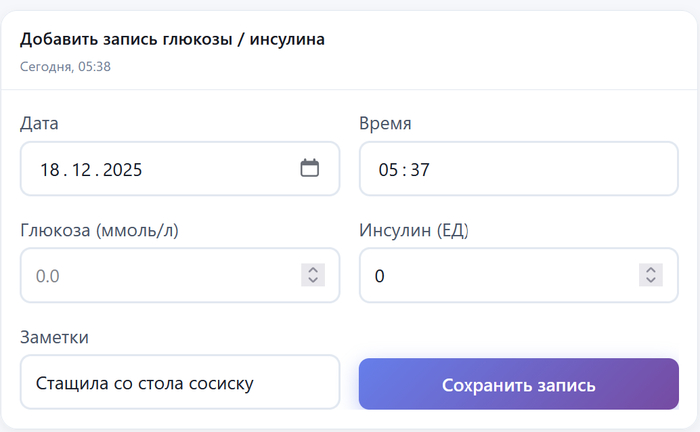Select the year "2025" in the date field

(x=121, y=170)
